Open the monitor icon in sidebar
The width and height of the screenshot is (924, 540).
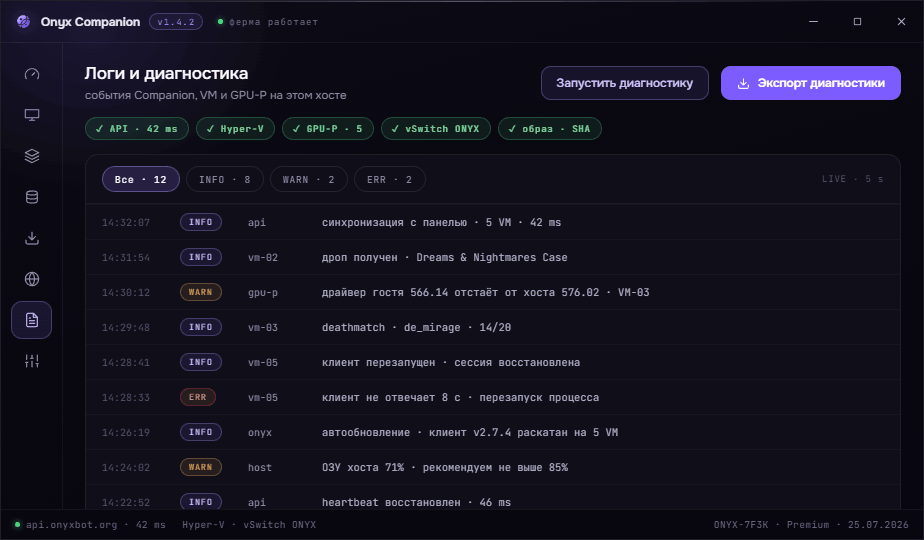[32, 115]
